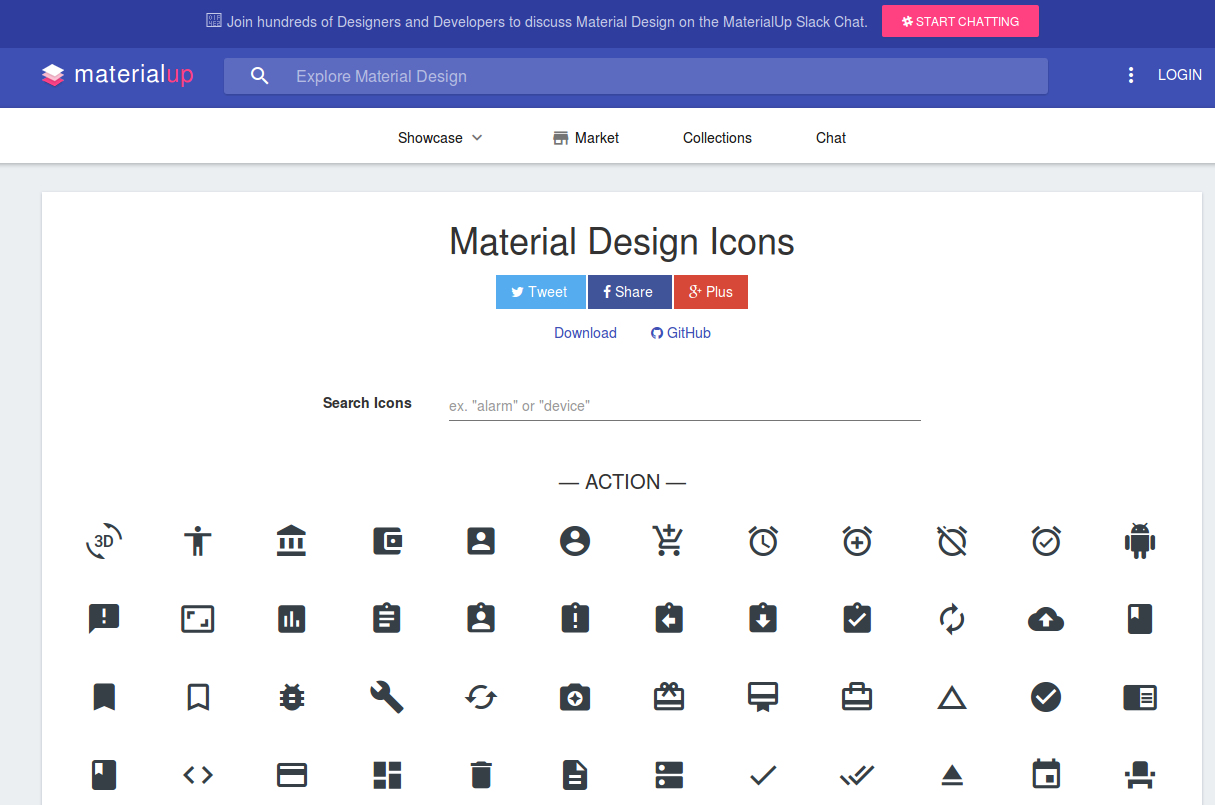Select the camera enhance icon

[575, 697]
